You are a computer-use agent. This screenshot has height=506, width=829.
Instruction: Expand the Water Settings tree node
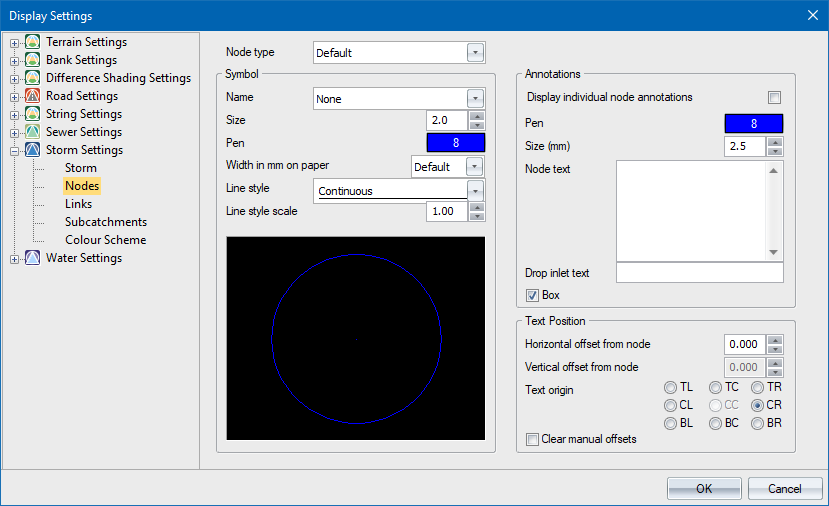pos(14,259)
